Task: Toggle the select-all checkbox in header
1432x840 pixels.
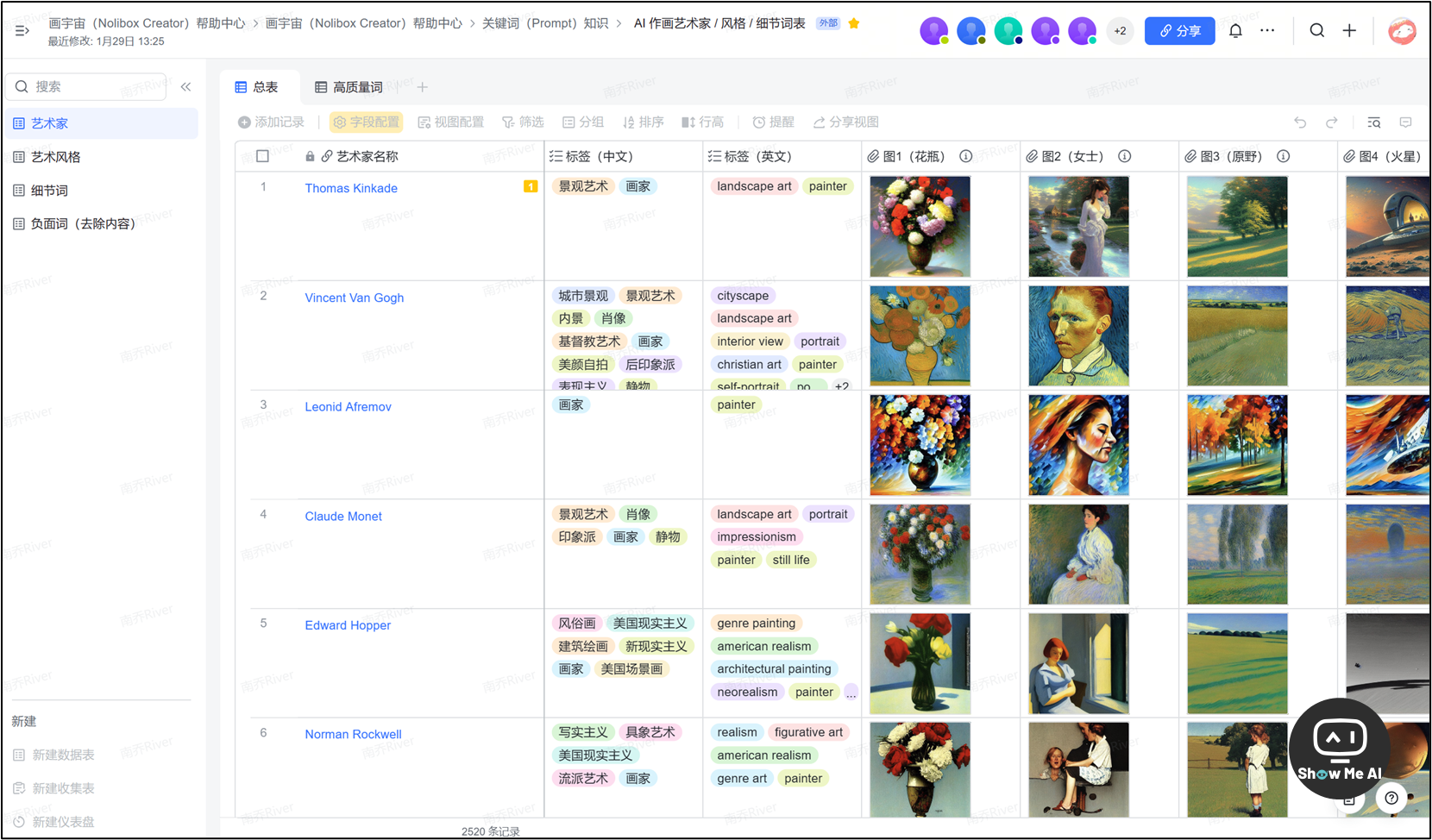Action: [262, 156]
